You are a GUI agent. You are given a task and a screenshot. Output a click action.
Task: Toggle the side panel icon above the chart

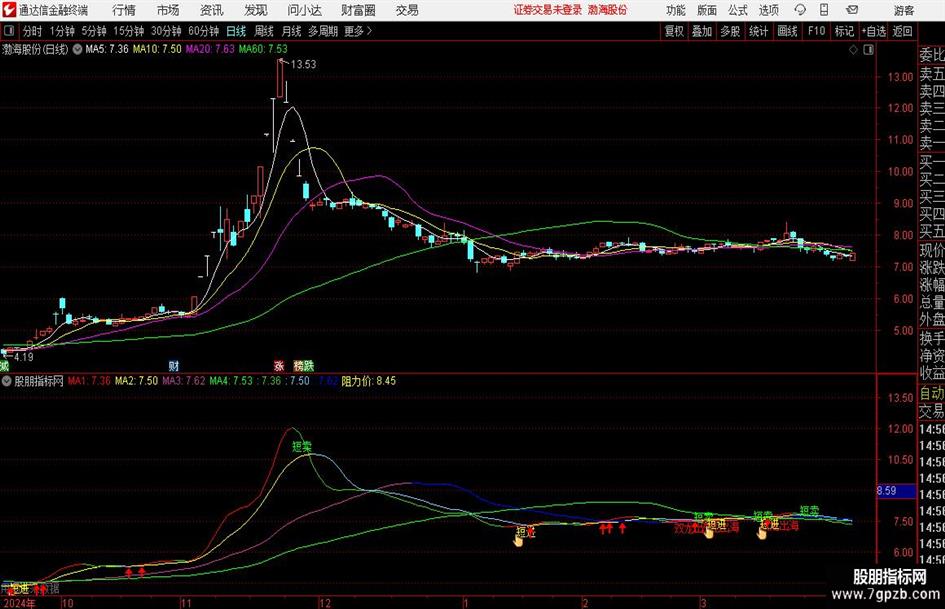pyautogui.click(x=868, y=50)
